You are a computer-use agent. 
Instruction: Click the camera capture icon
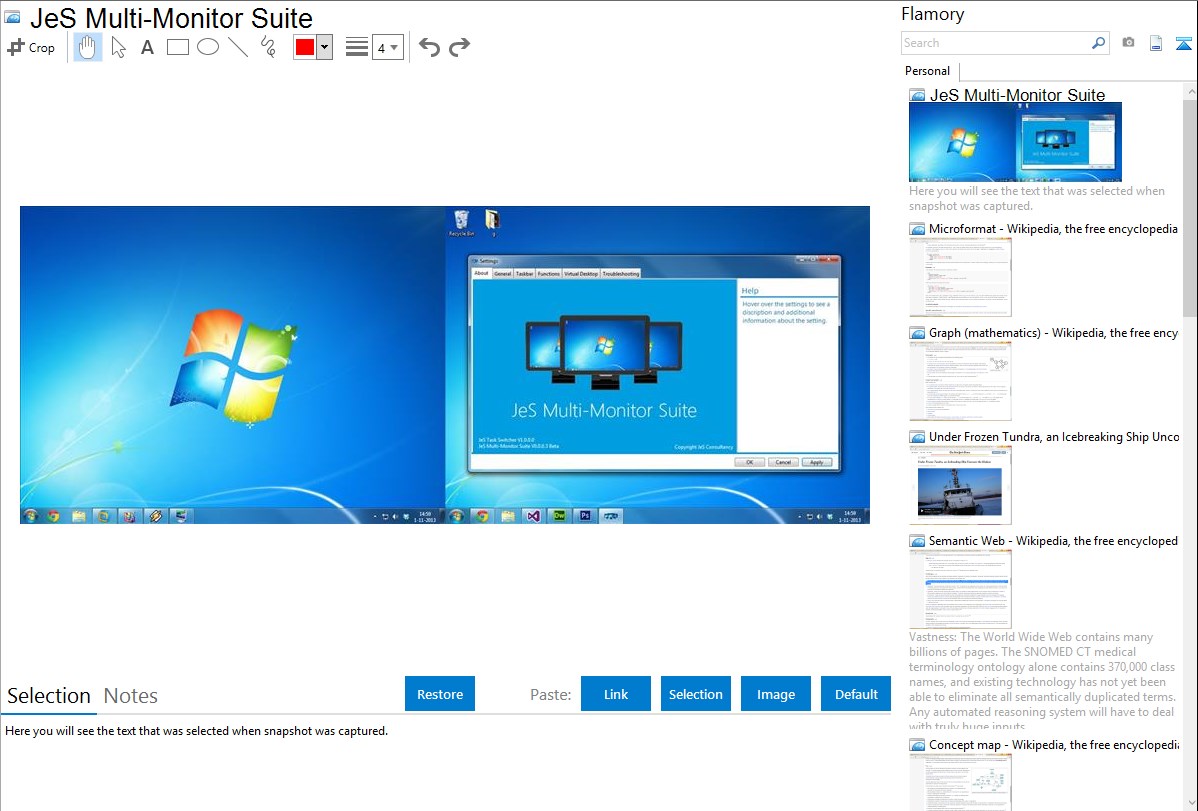click(x=1128, y=43)
